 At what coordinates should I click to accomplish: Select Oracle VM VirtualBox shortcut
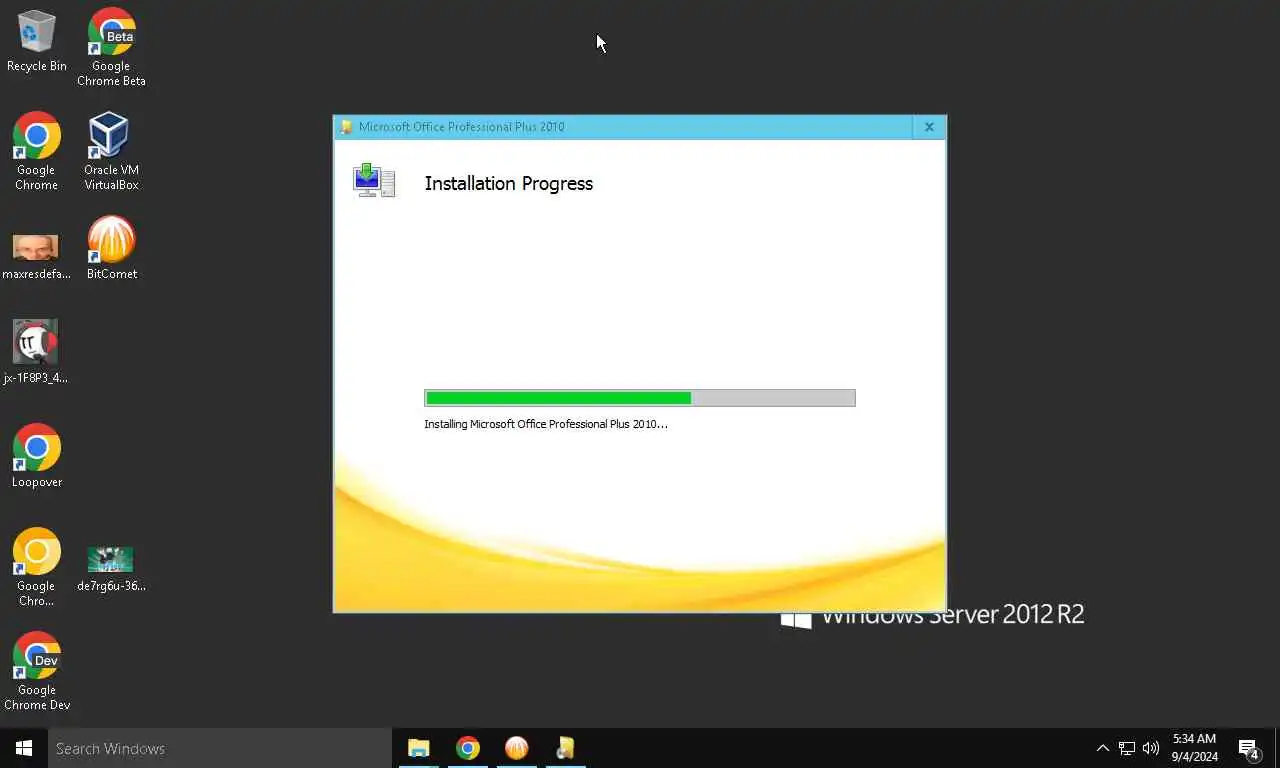pos(111,151)
